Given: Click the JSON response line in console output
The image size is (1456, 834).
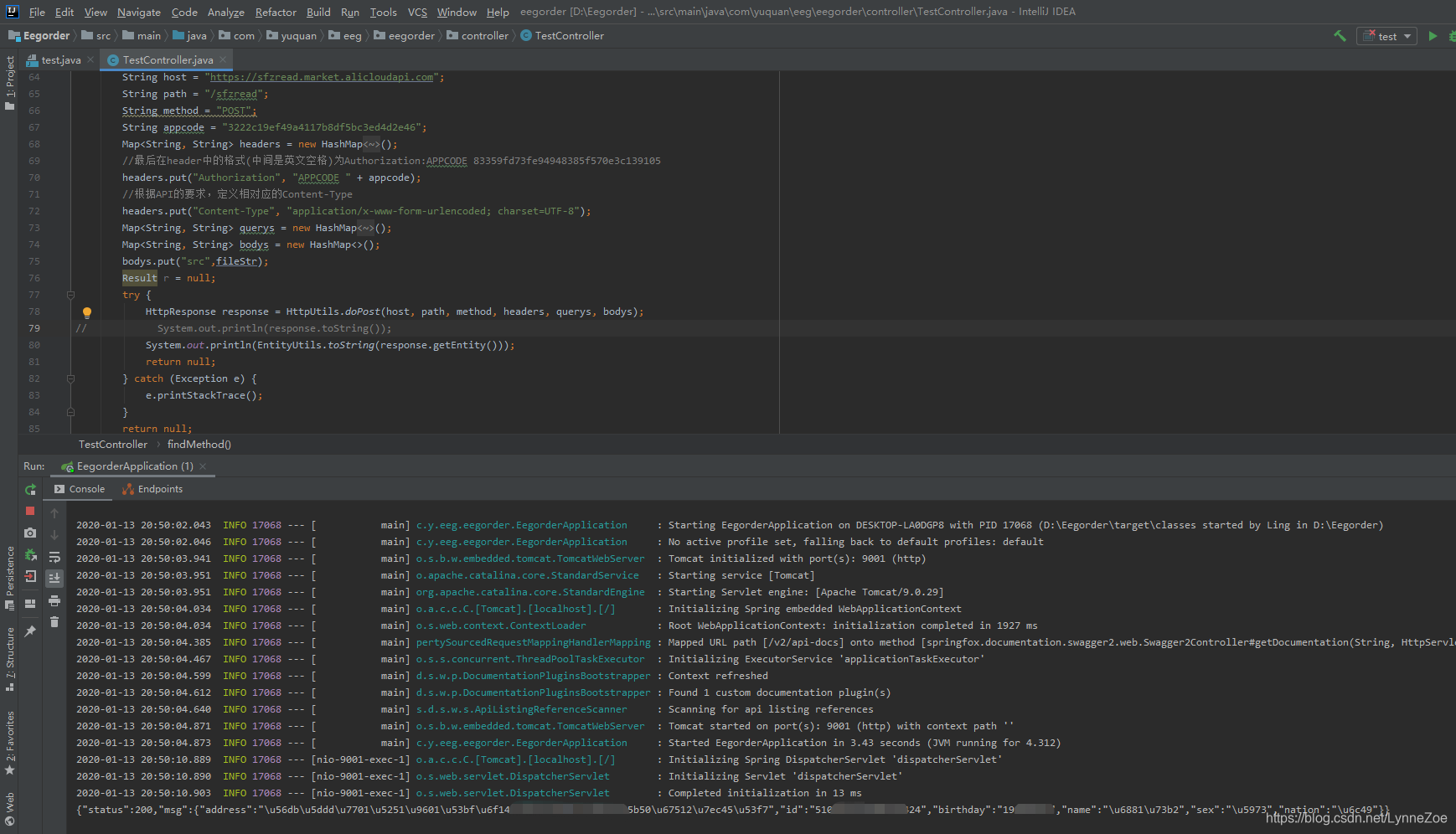Looking at the screenshot, I should point(733,810).
